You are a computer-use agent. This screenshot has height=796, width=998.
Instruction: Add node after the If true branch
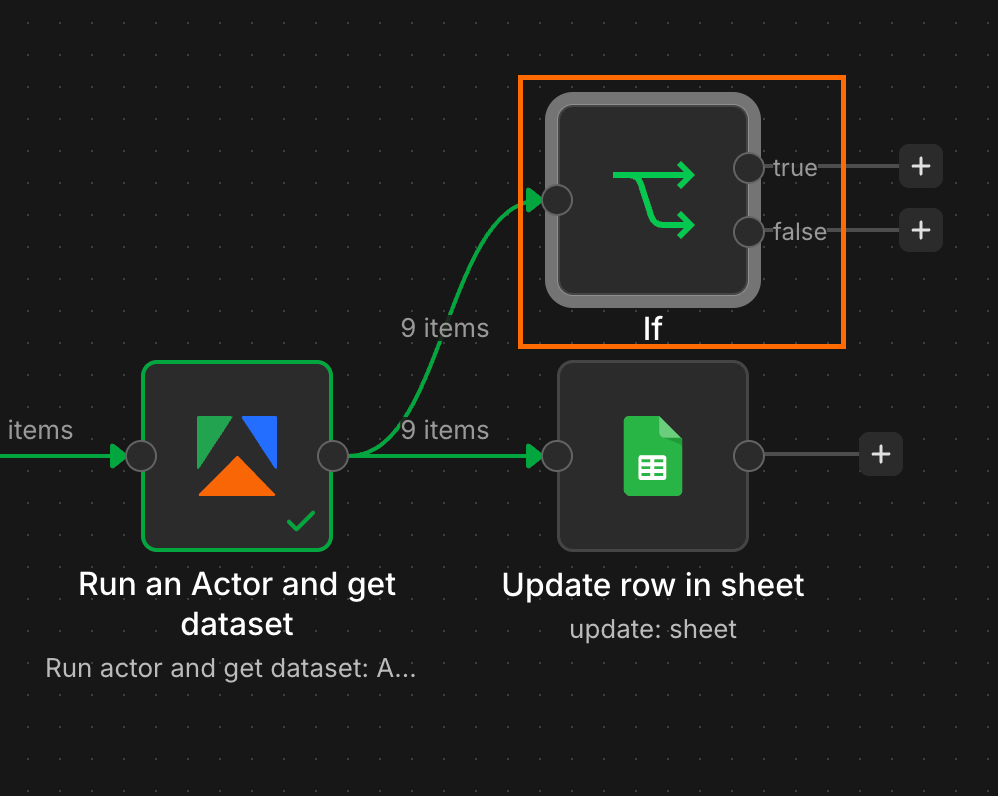920,166
